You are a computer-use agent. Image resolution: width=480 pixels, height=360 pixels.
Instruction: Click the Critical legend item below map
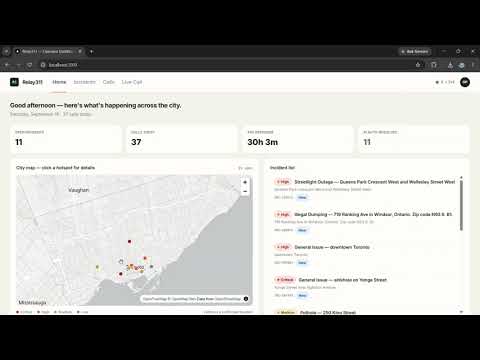tap(24, 312)
